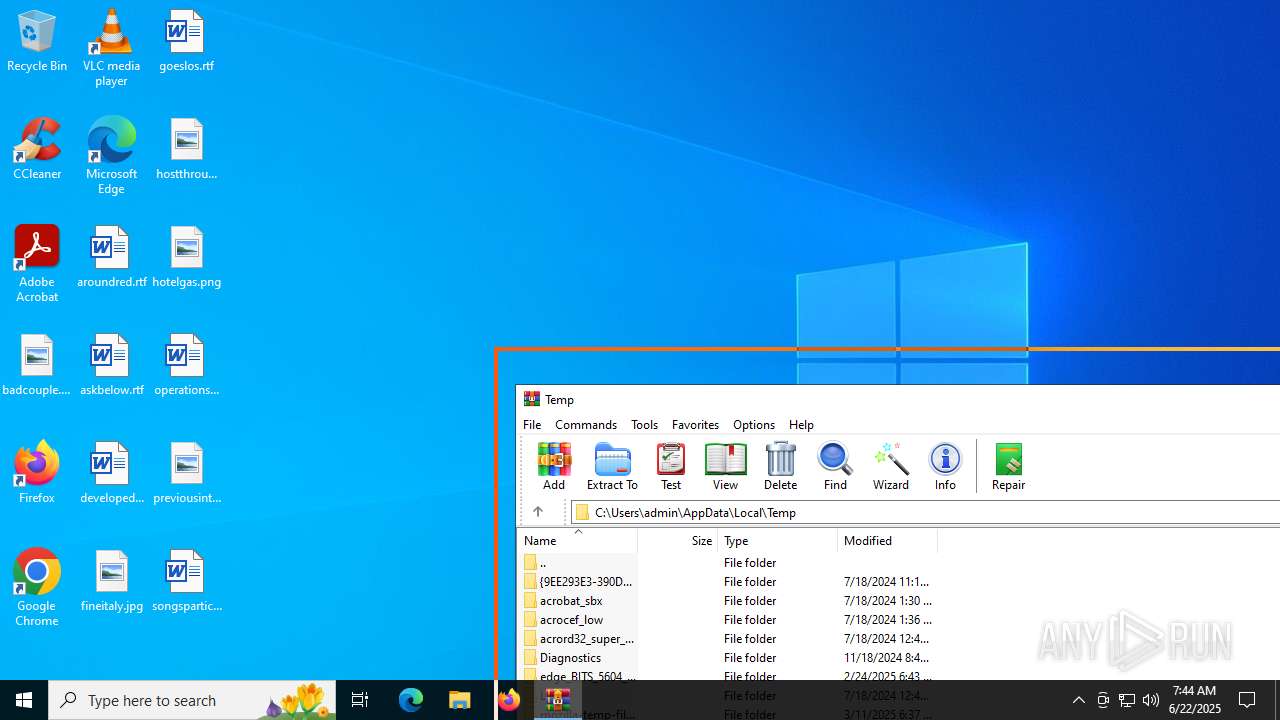Select the Firefox desktop shortcut

[37, 473]
